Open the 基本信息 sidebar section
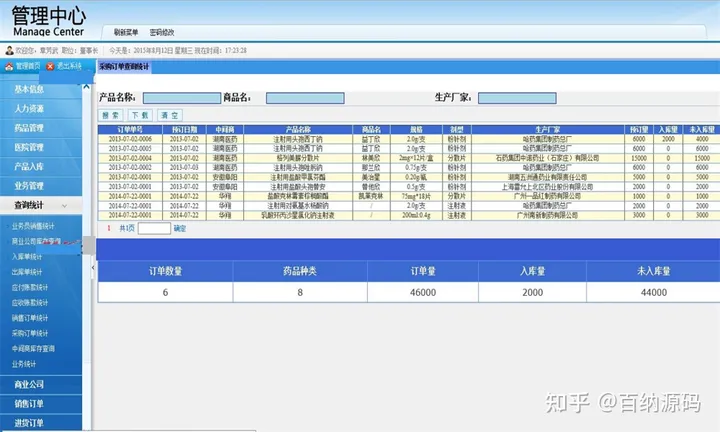 (30, 89)
